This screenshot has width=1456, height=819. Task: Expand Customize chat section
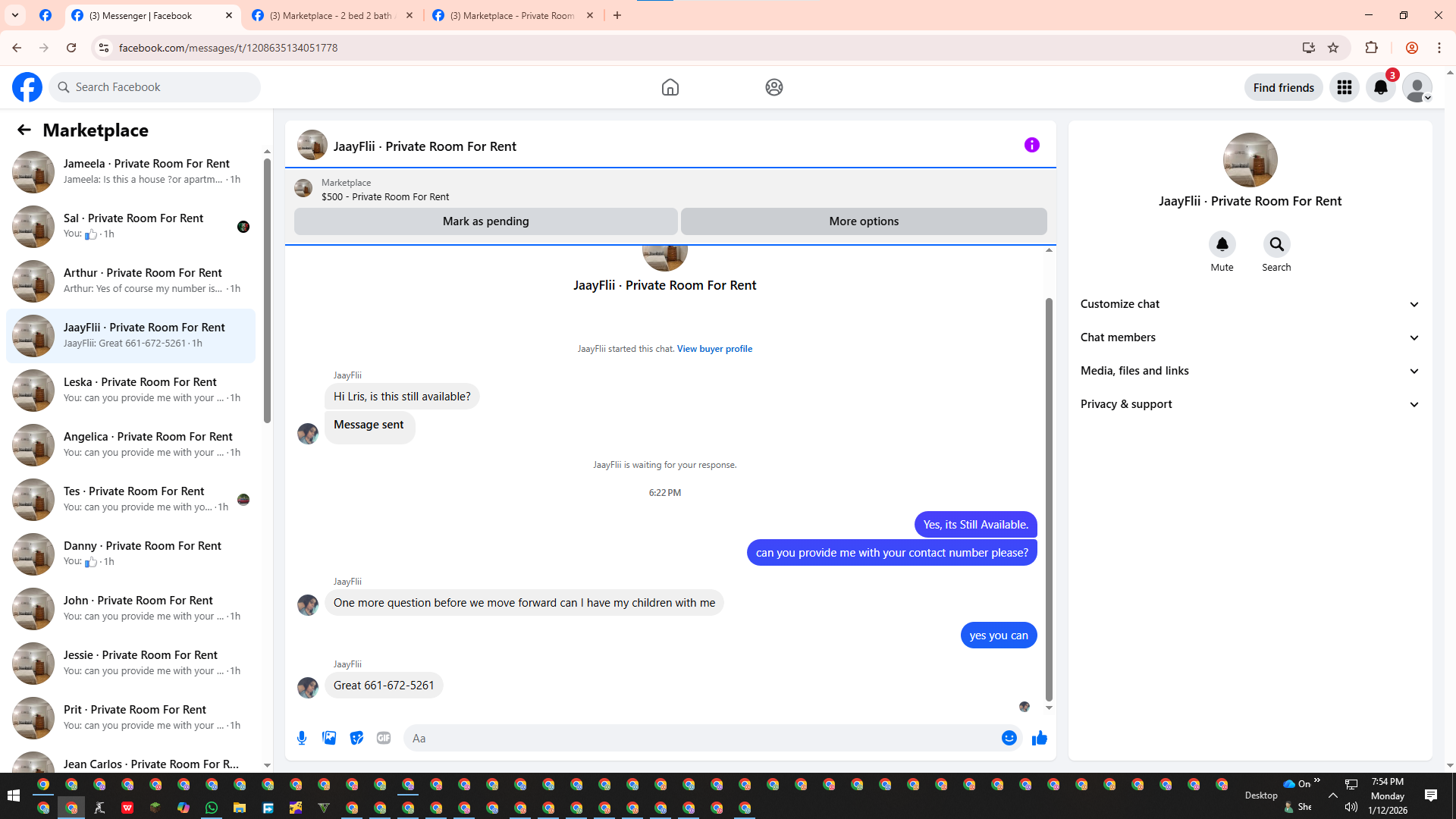tap(1249, 304)
